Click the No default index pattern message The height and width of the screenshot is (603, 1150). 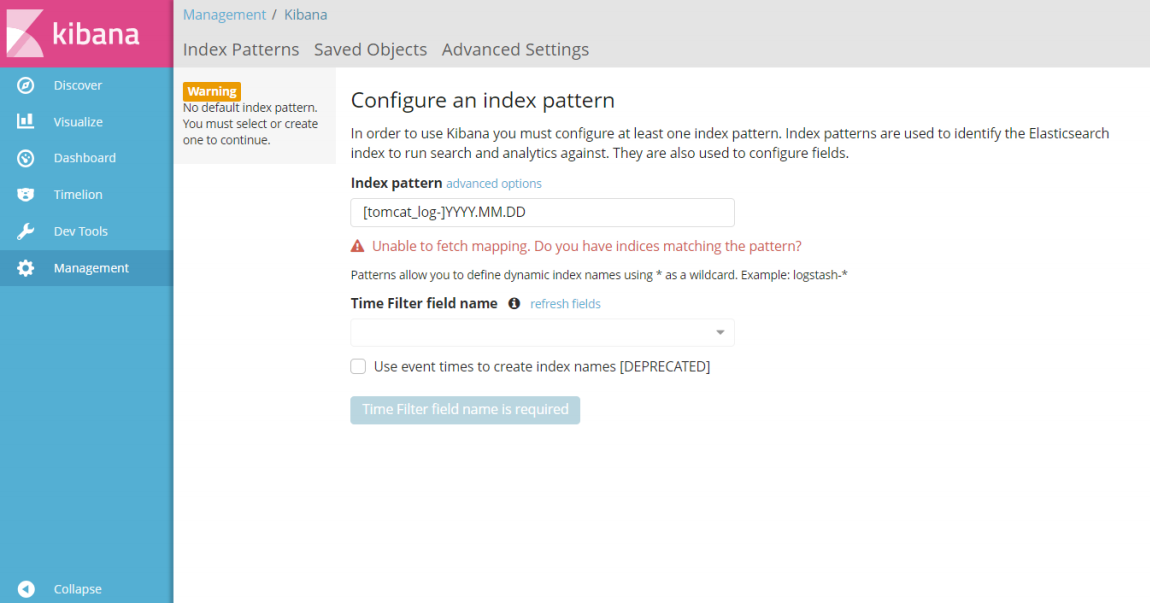[250, 123]
